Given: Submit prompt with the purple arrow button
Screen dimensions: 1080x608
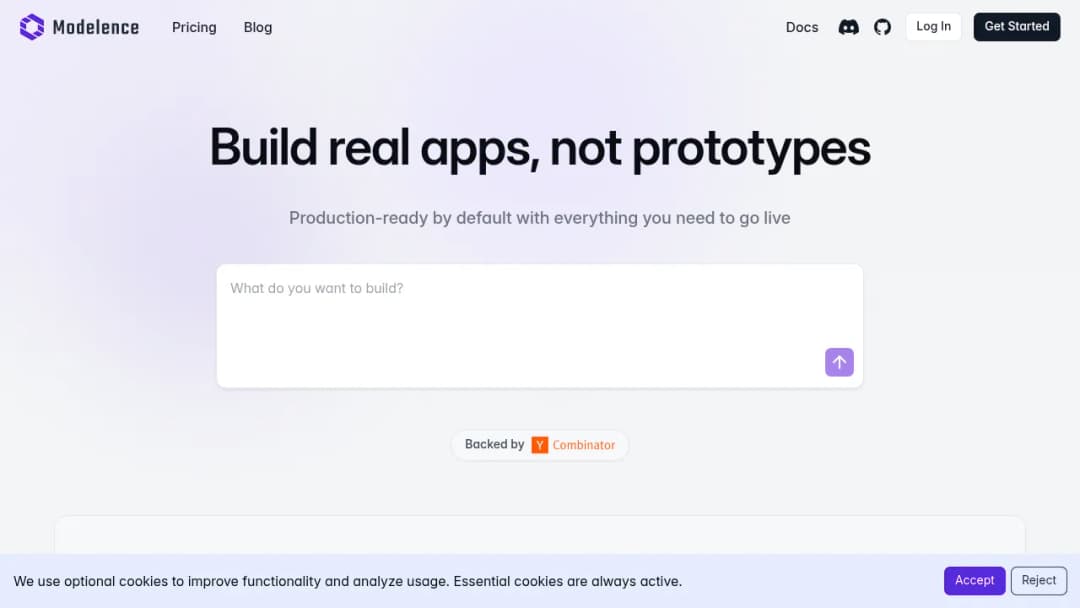Looking at the screenshot, I should 839,362.
